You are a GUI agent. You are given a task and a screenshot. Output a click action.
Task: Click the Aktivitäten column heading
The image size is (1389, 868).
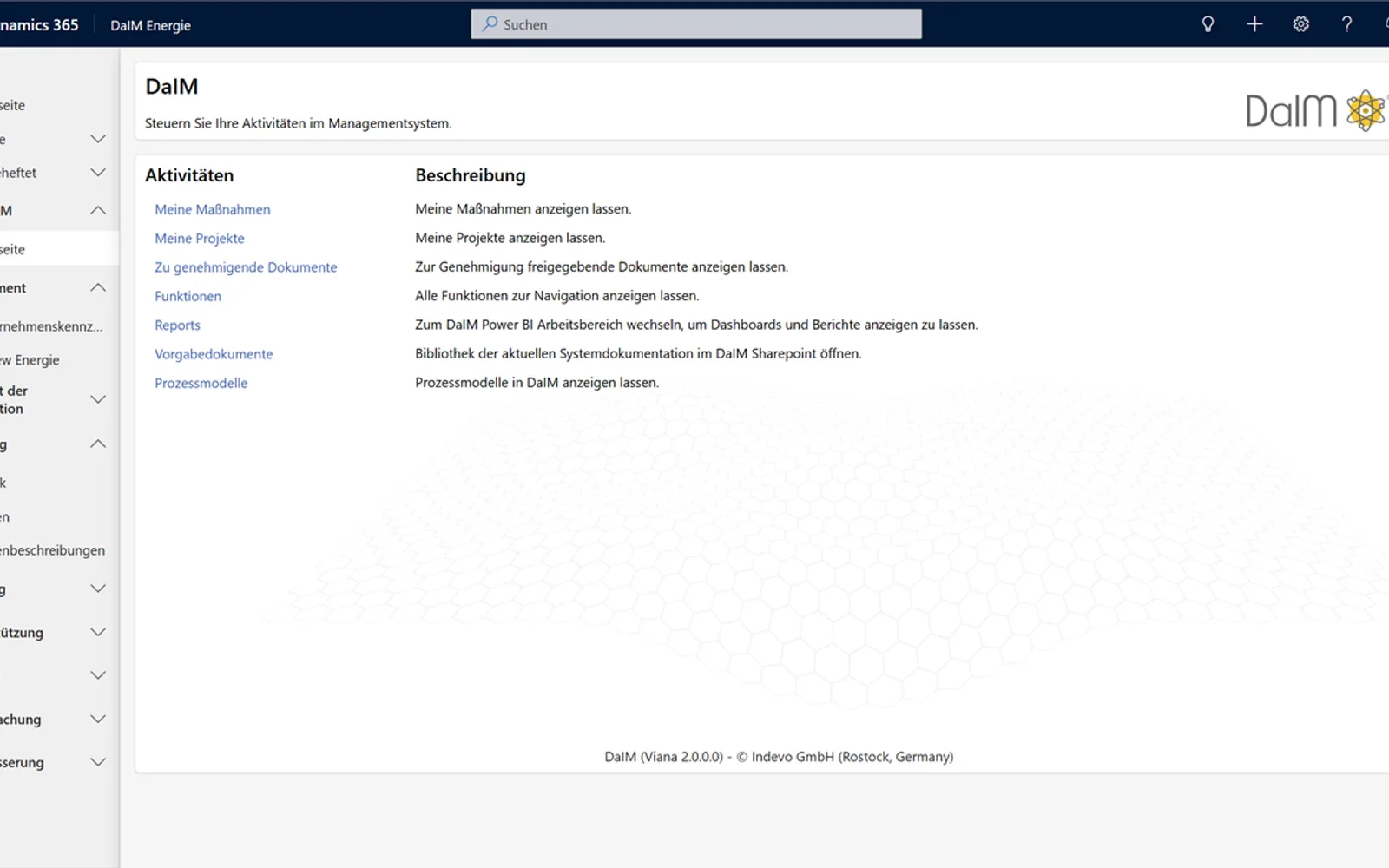(x=189, y=175)
